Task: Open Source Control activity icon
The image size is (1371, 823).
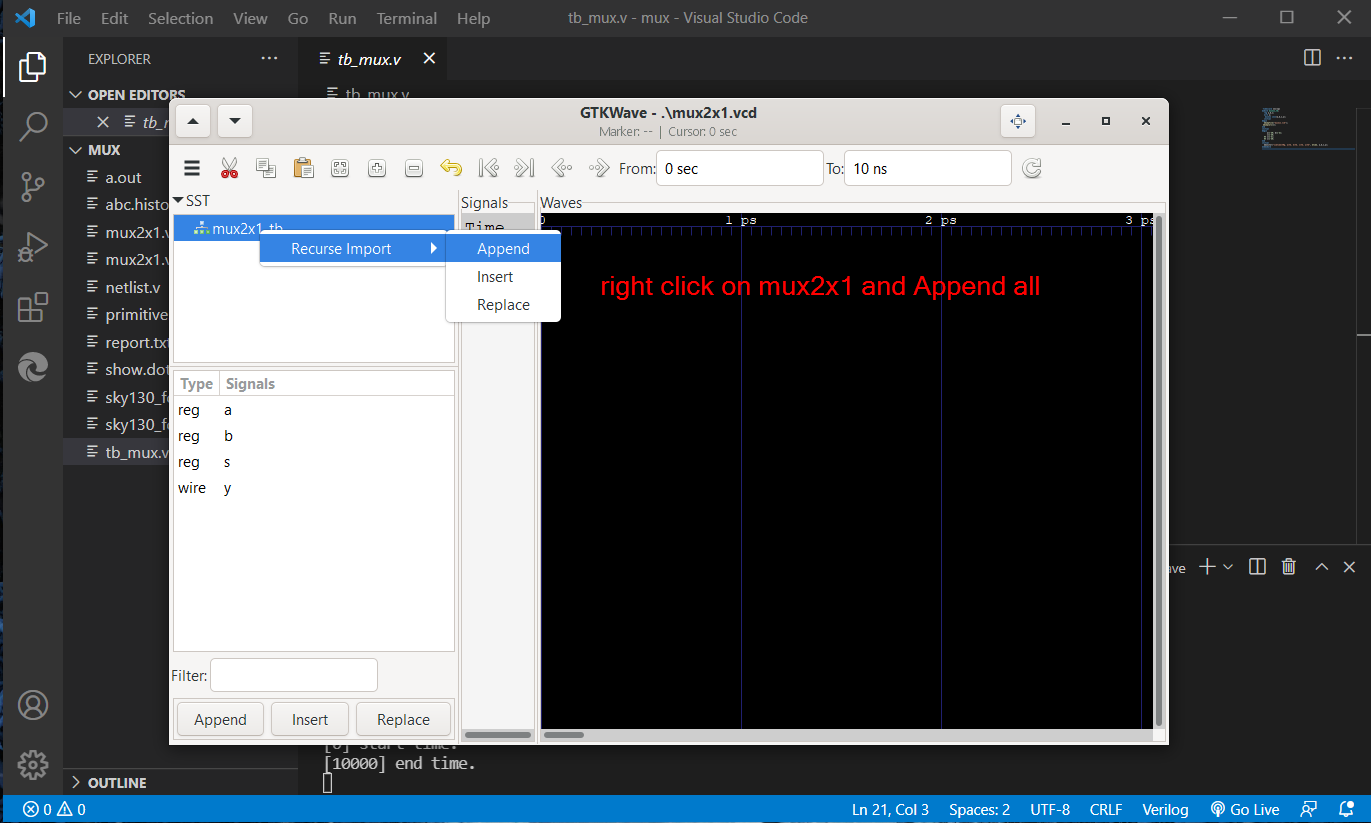Action: (32, 186)
